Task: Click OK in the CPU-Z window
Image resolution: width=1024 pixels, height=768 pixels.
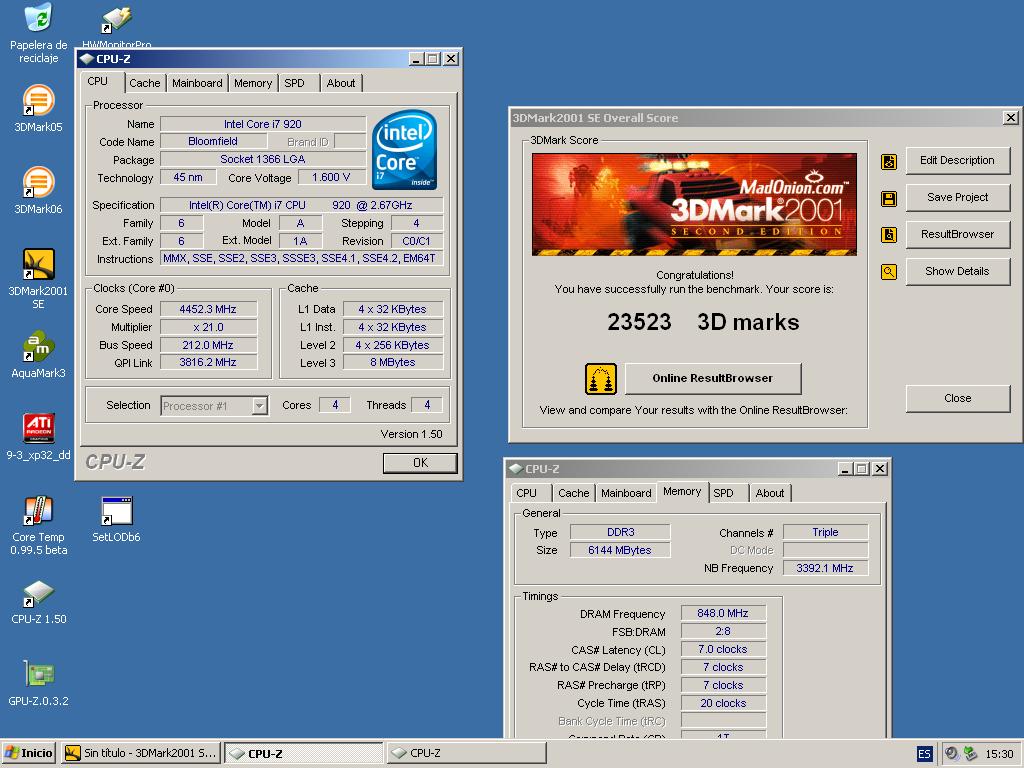Action: pyautogui.click(x=420, y=463)
